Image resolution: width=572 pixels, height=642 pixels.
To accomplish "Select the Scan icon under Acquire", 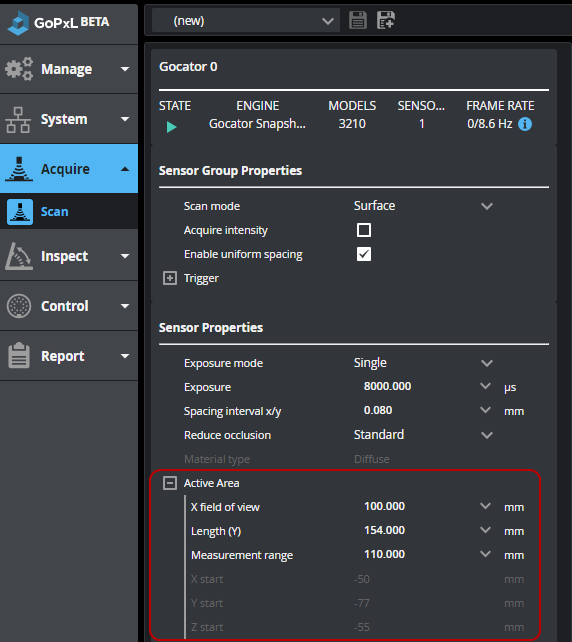I will coord(20,212).
